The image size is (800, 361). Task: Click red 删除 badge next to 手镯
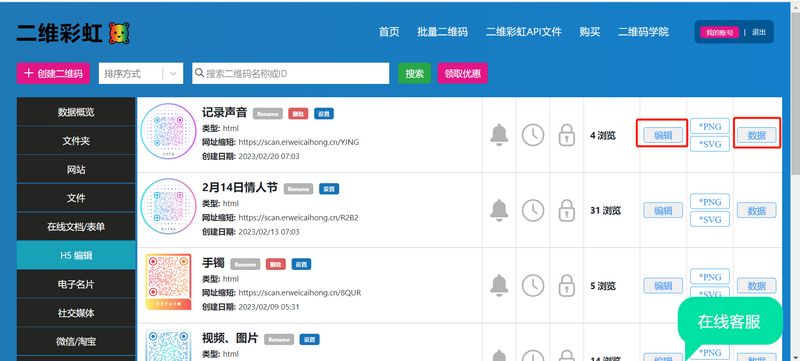276,265
